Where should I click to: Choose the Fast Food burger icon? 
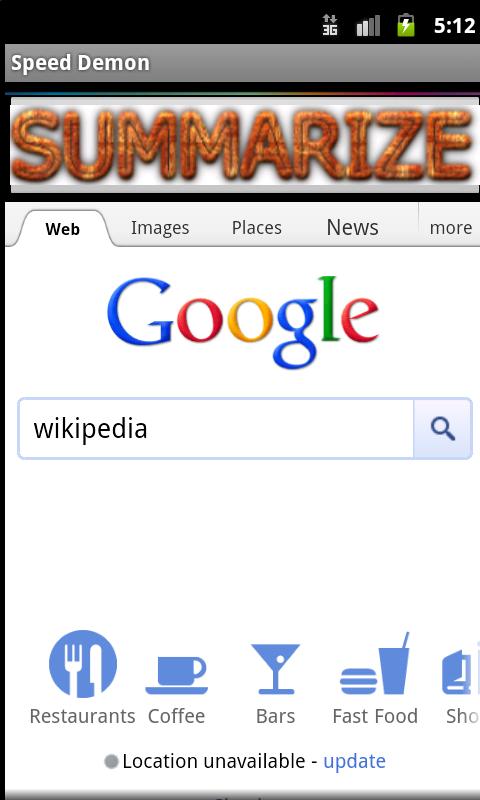pos(375,663)
